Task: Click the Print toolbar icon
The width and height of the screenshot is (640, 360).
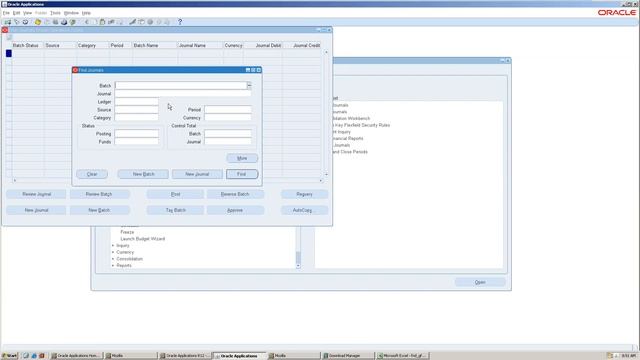Action: (64, 22)
